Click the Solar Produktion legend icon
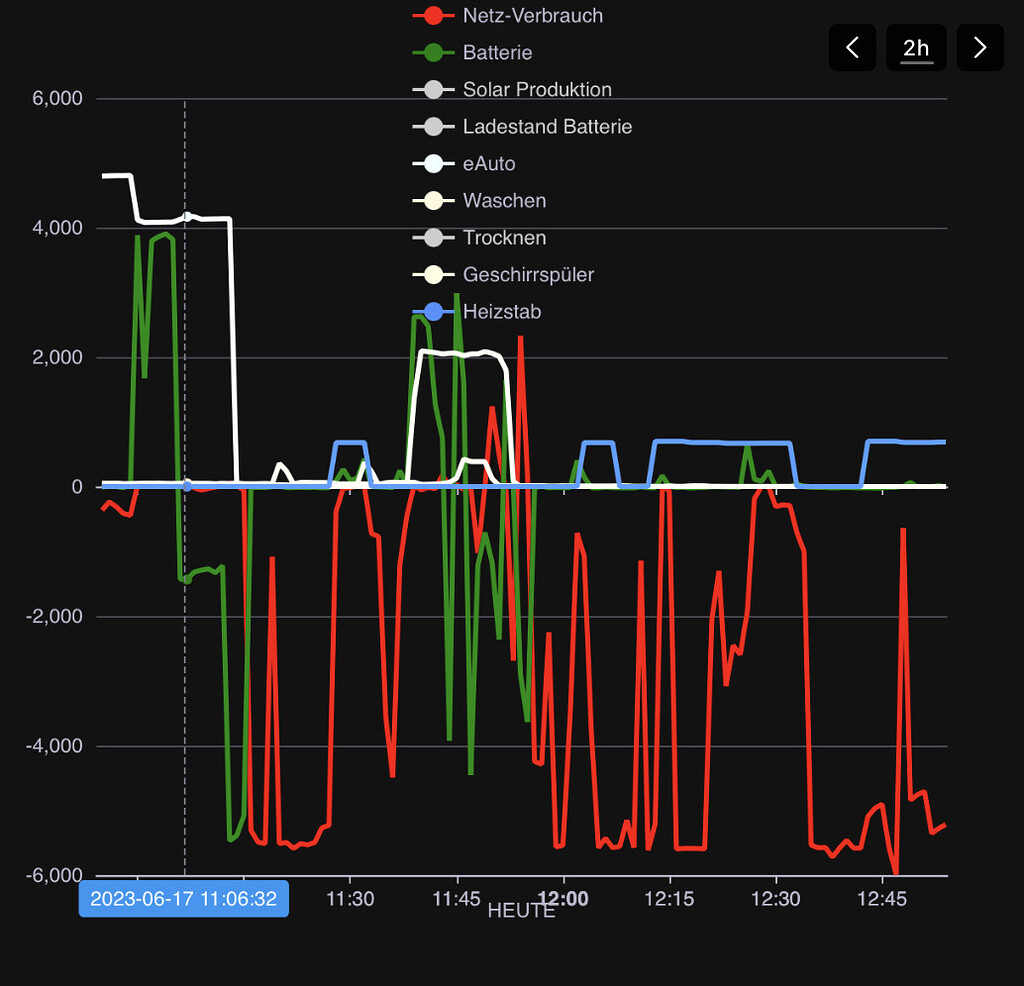1024x986 pixels. 434,89
